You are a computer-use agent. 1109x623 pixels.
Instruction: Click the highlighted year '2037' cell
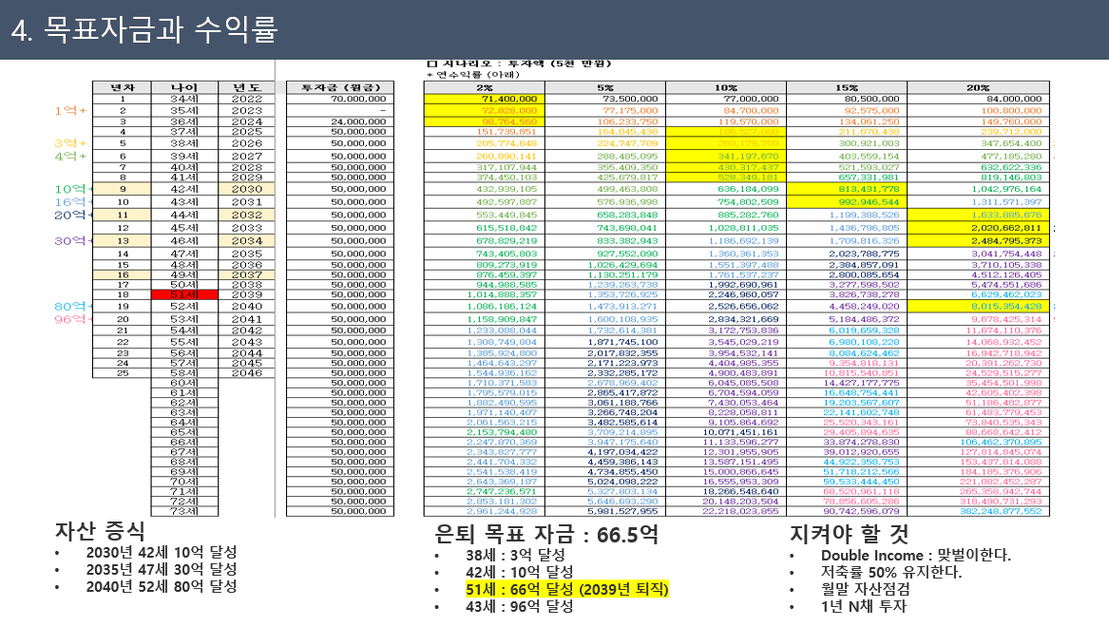[x=247, y=274]
